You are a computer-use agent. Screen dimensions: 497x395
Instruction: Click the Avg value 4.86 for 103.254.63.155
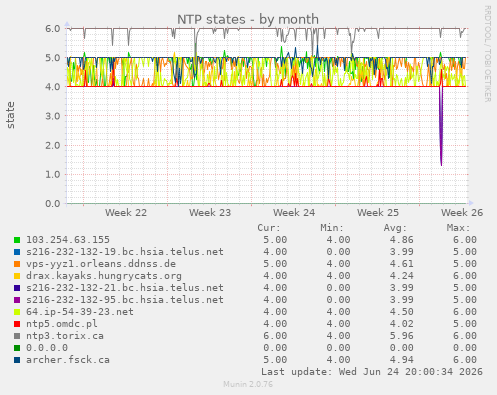(x=402, y=240)
